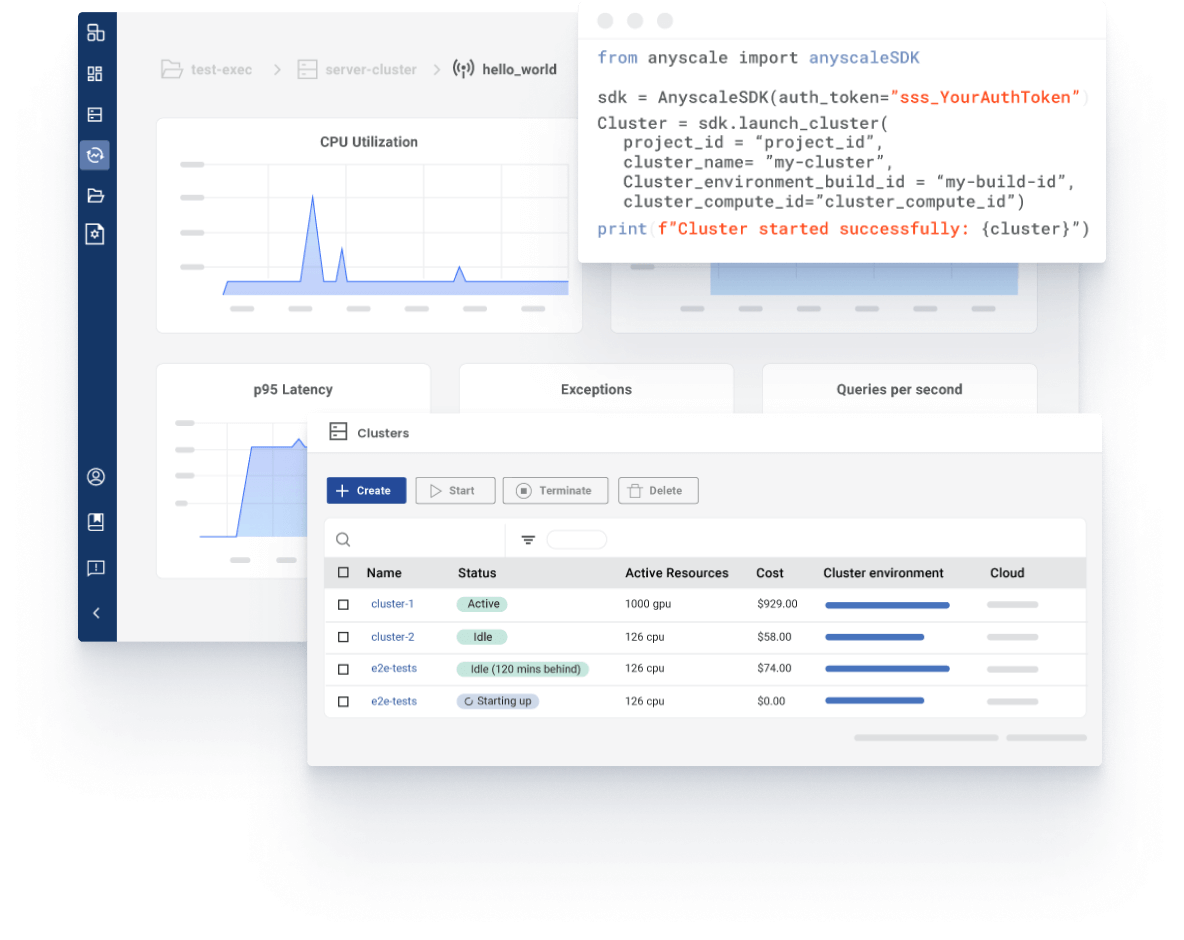1184x940 pixels.
Task: Click the Start button
Action: pos(455,490)
